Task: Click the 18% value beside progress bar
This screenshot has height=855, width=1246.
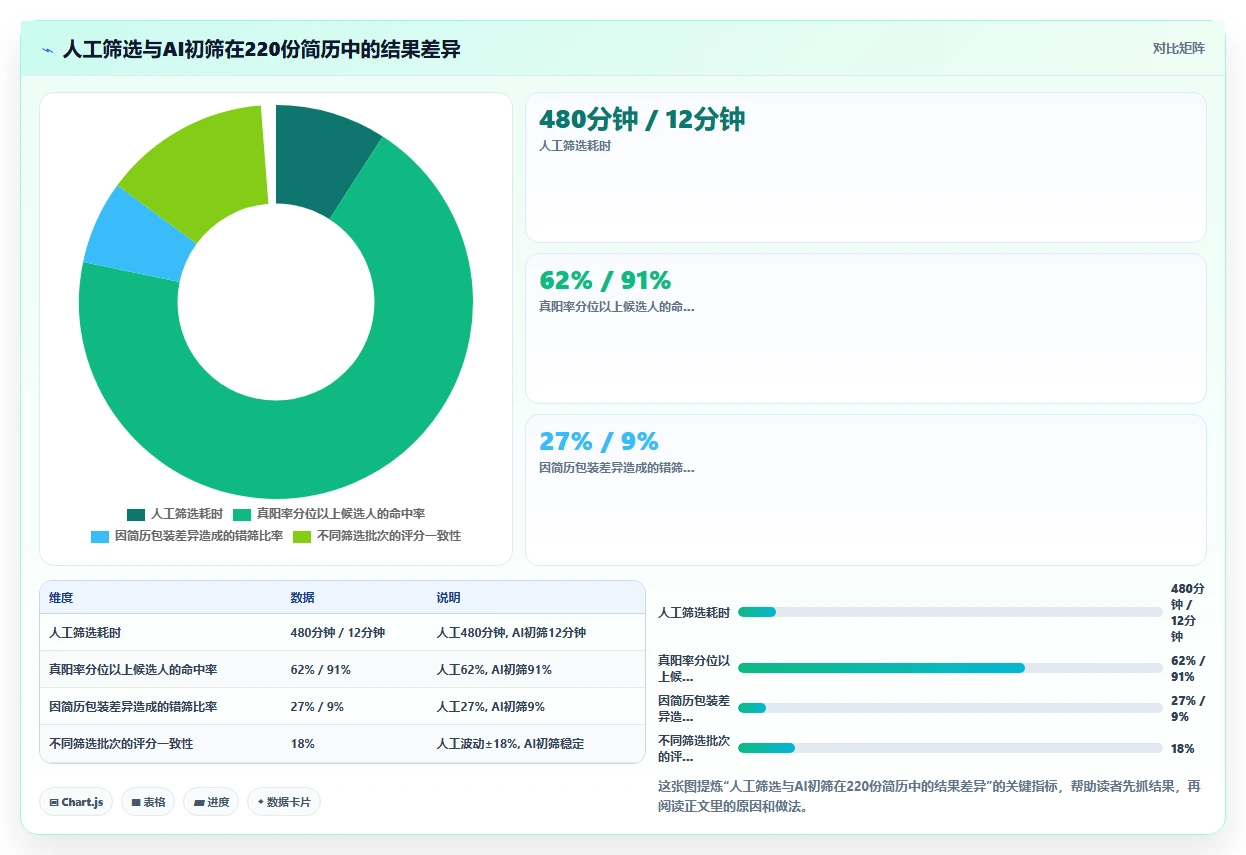Action: (x=1182, y=748)
